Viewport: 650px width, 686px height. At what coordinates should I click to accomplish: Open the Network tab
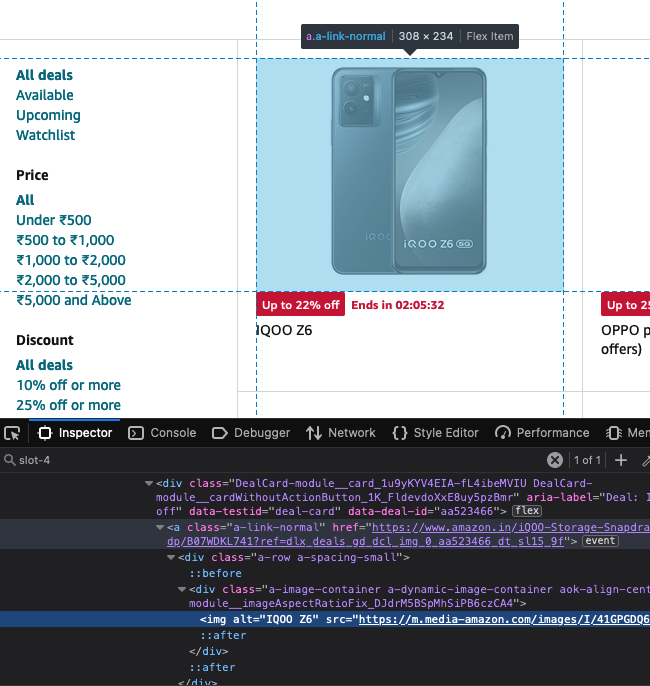coord(340,433)
